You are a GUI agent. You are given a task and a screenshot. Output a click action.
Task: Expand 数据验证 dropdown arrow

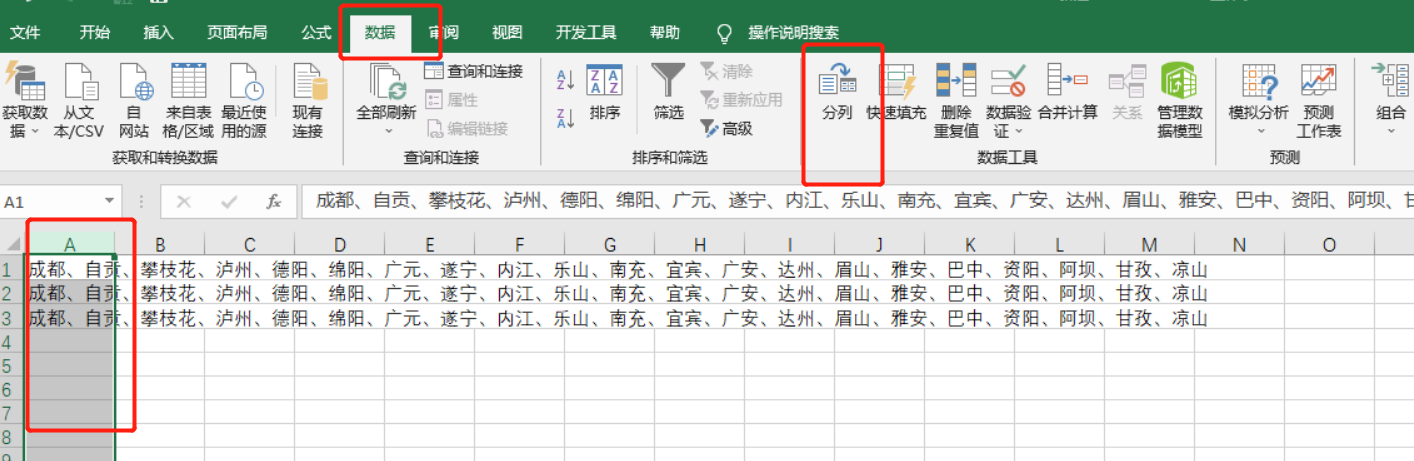point(1020,131)
